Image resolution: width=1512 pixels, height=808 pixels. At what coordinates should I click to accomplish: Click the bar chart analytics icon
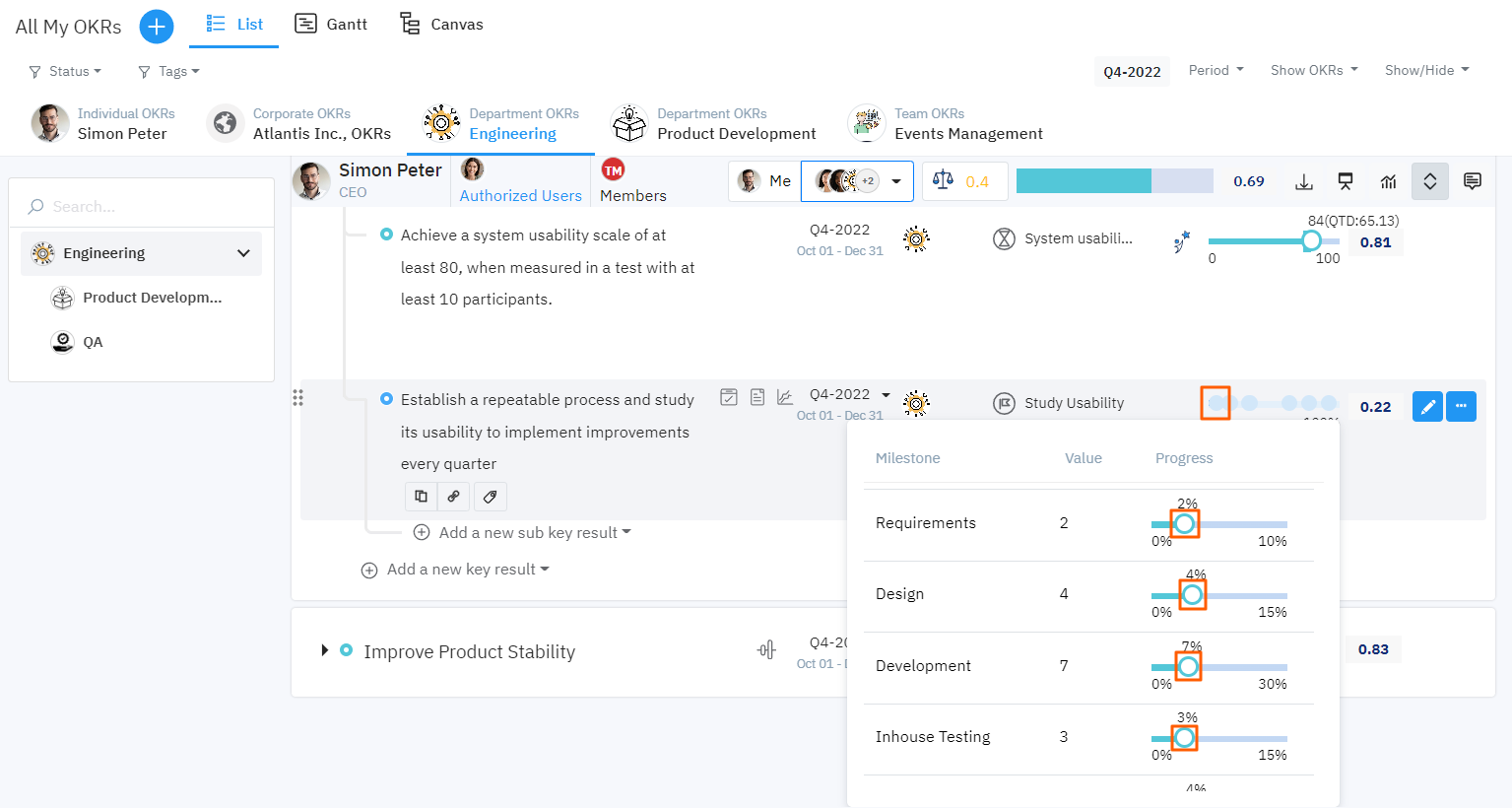tap(1388, 181)
